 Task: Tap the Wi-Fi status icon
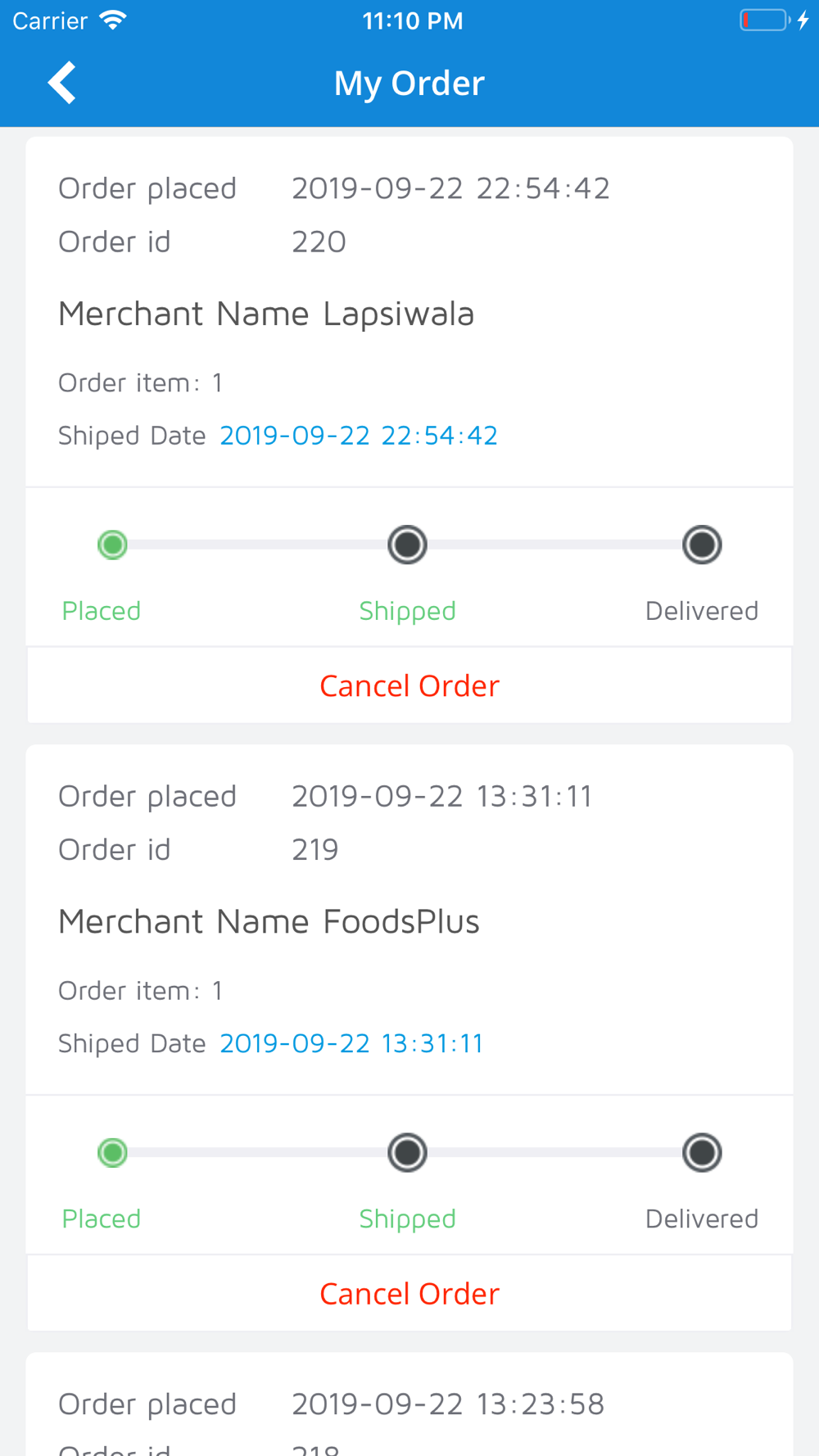(x=113, y=20)
